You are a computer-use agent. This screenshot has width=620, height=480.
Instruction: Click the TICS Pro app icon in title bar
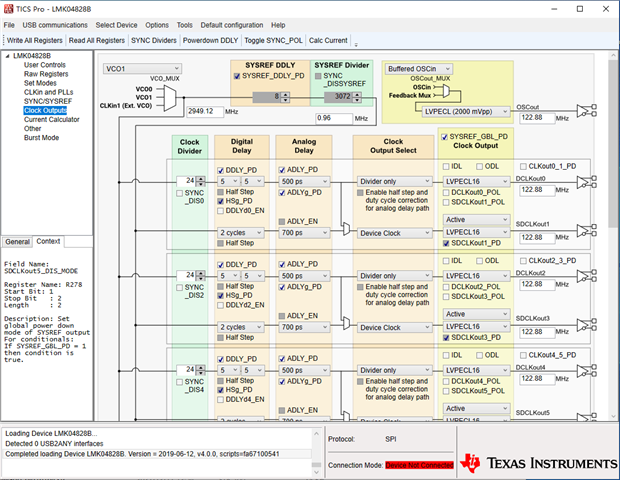(8, 8)
